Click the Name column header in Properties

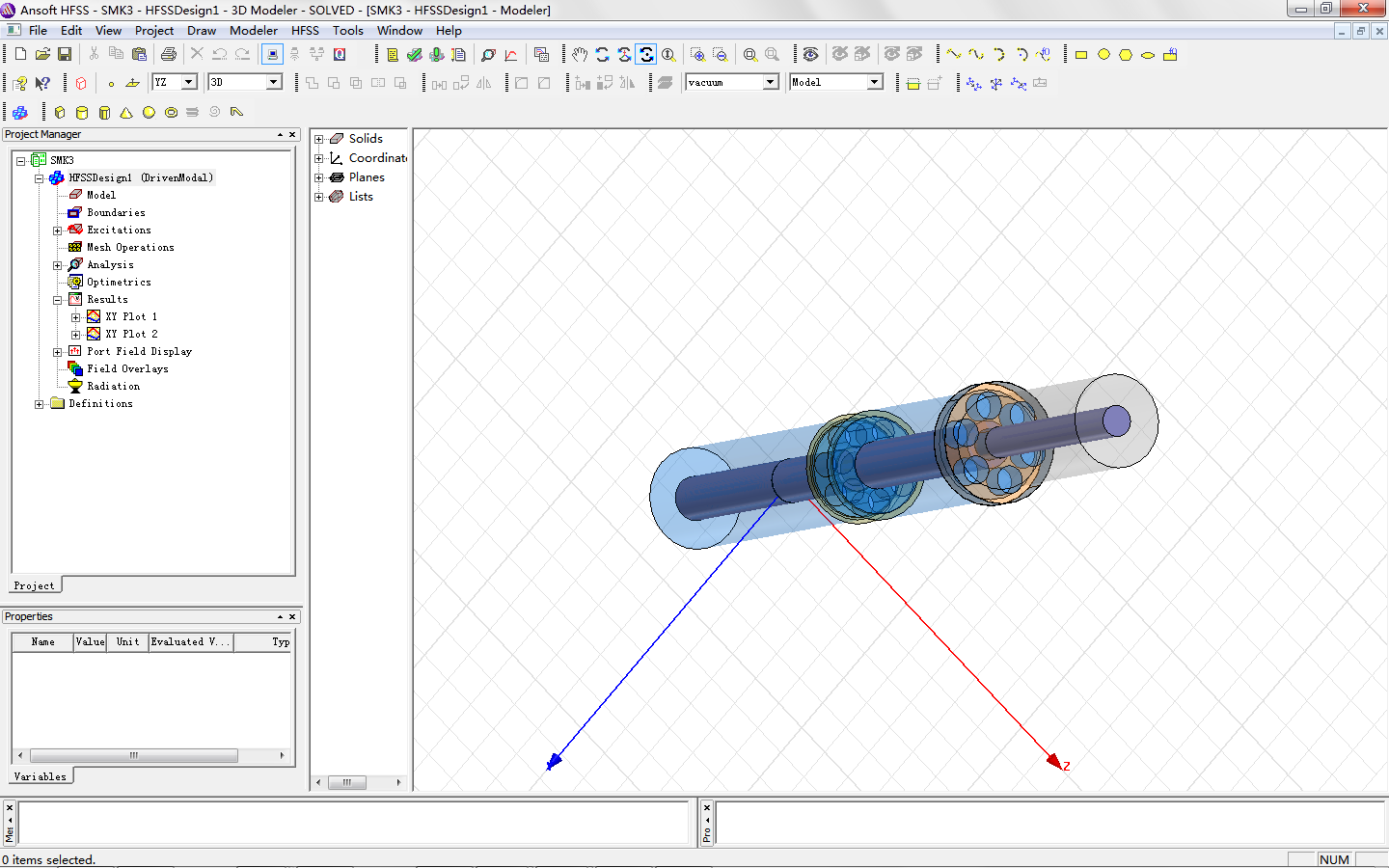click(x=42, y=642)
